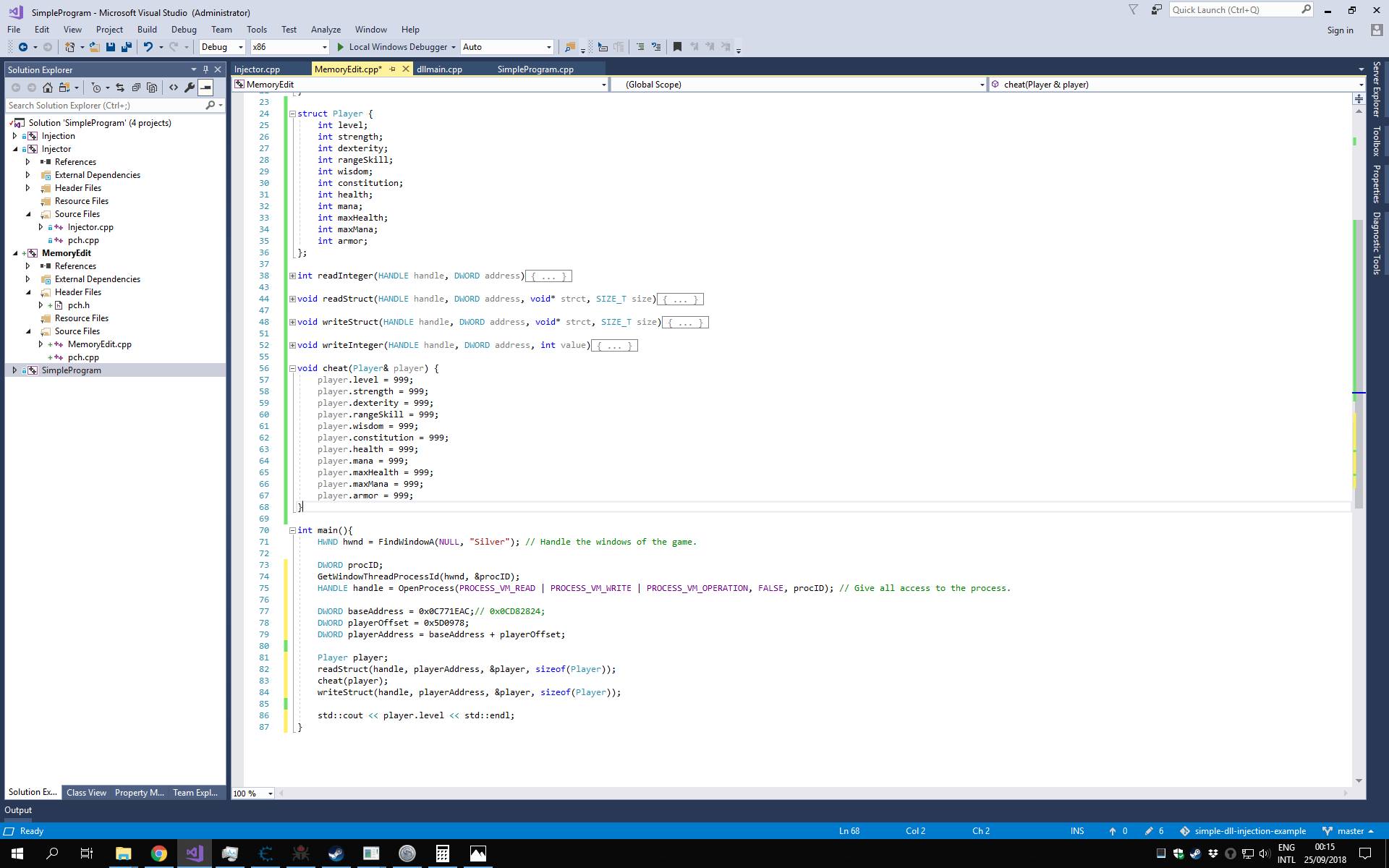Expand the References node under MemoryEdit
Viewport: 1389px width, 868px height.
27,265
